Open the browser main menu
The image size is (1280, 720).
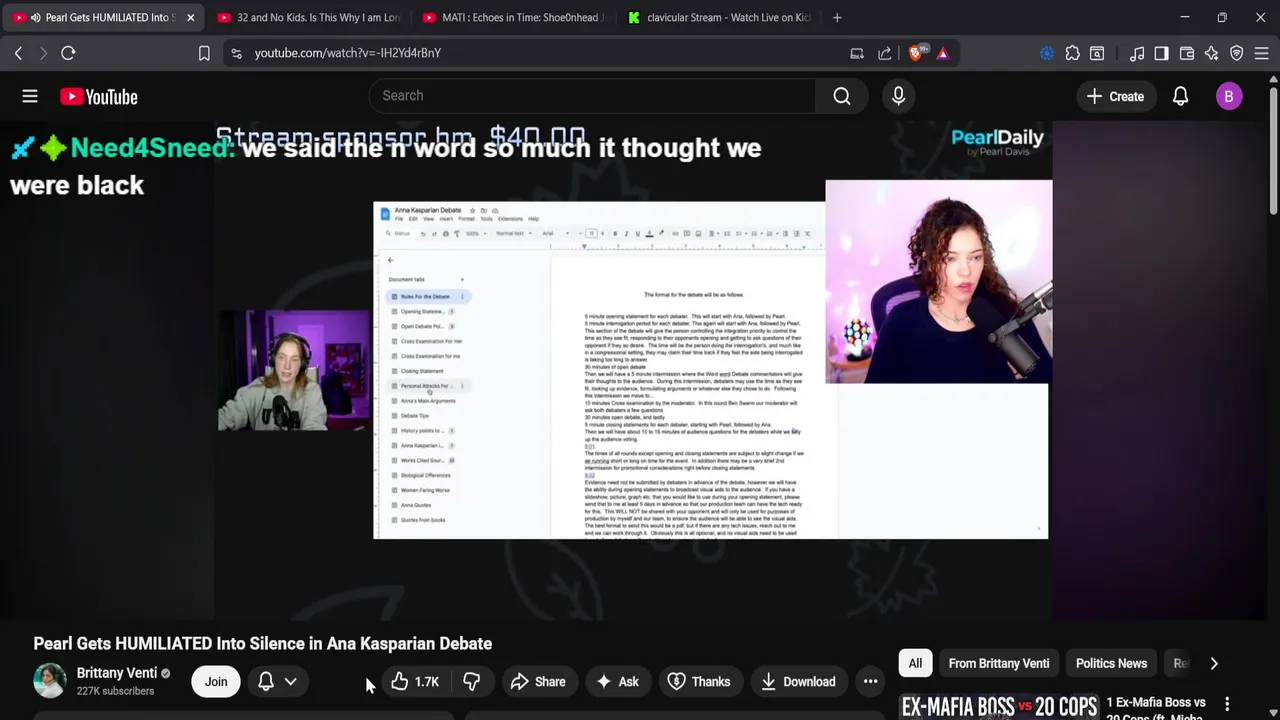click(1262, 53)
